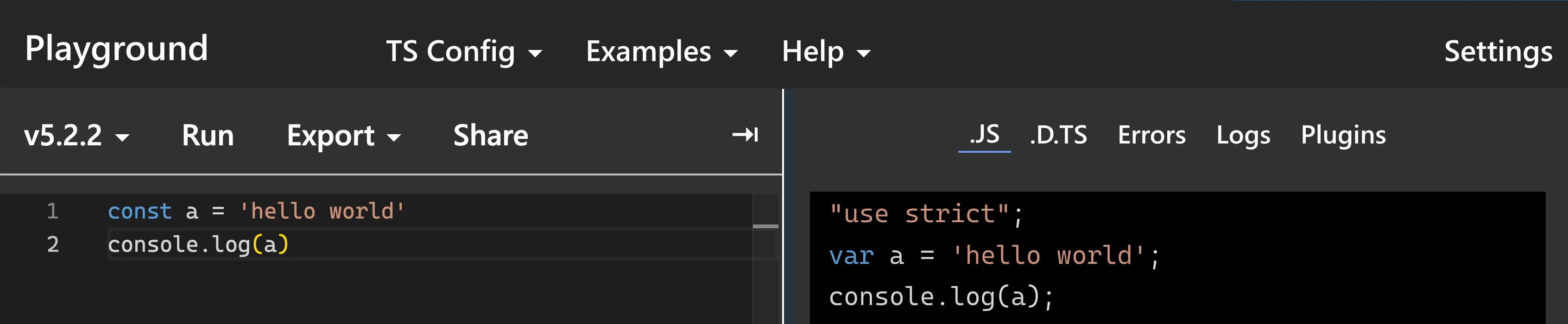Viewport: 1568px width, 324px height.
Task: Click line 1 of the code editor
Action: [x=256, y=212]
